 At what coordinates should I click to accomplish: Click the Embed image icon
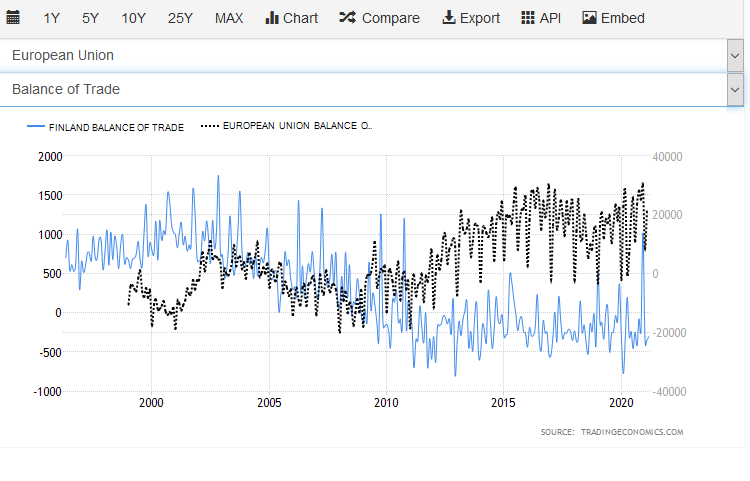tap(589, 18)
